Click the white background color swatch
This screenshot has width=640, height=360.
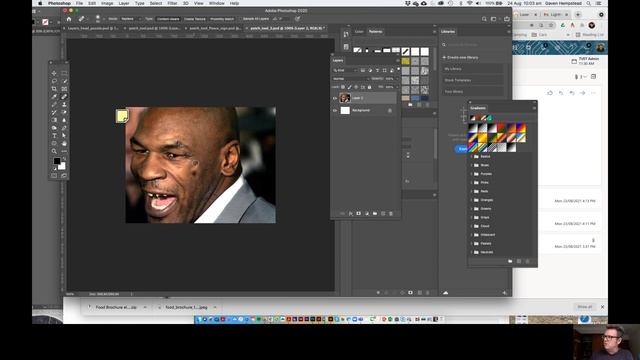pos(62,167)
